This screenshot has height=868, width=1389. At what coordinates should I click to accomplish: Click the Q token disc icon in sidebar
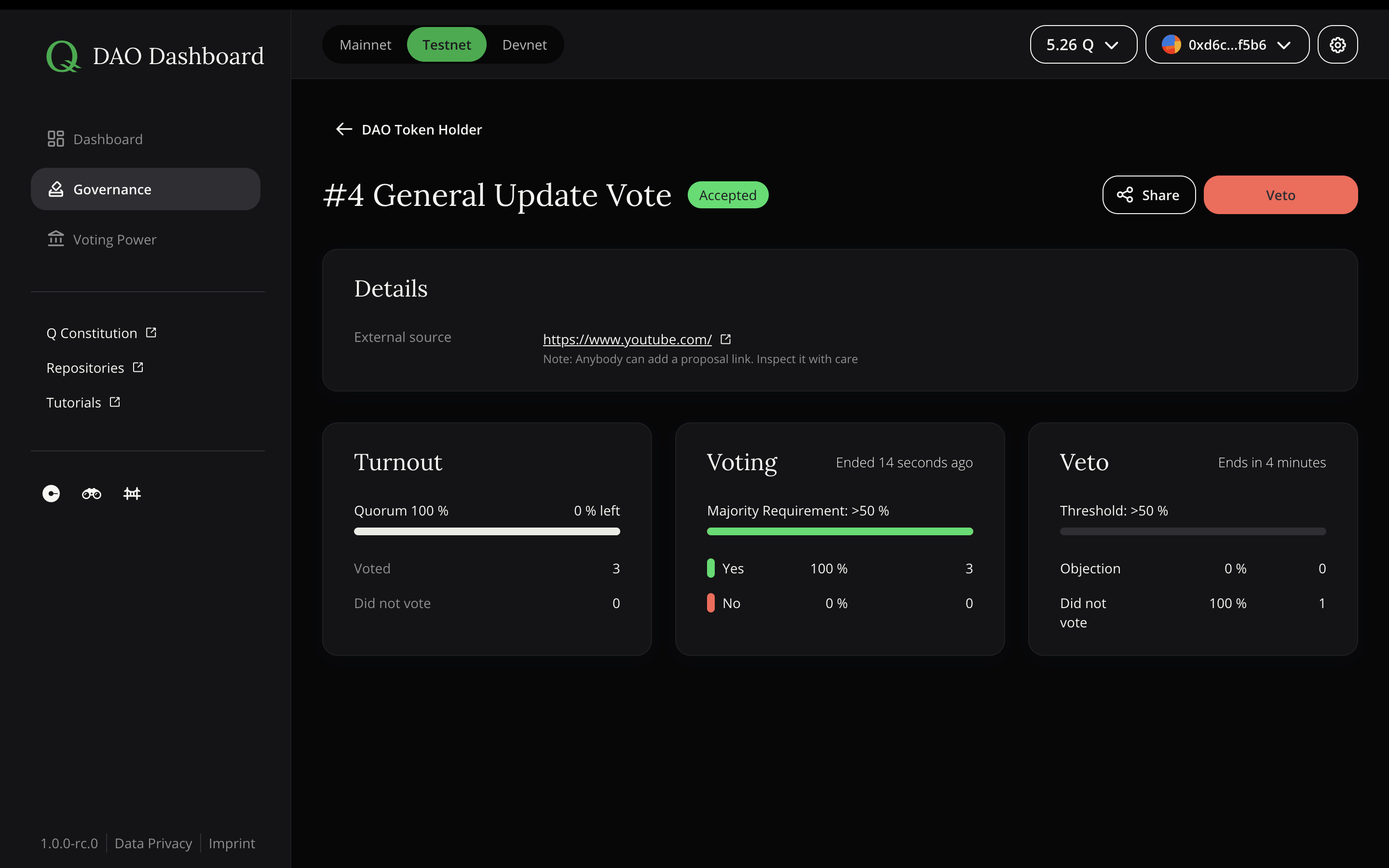(x=51, y=494)
